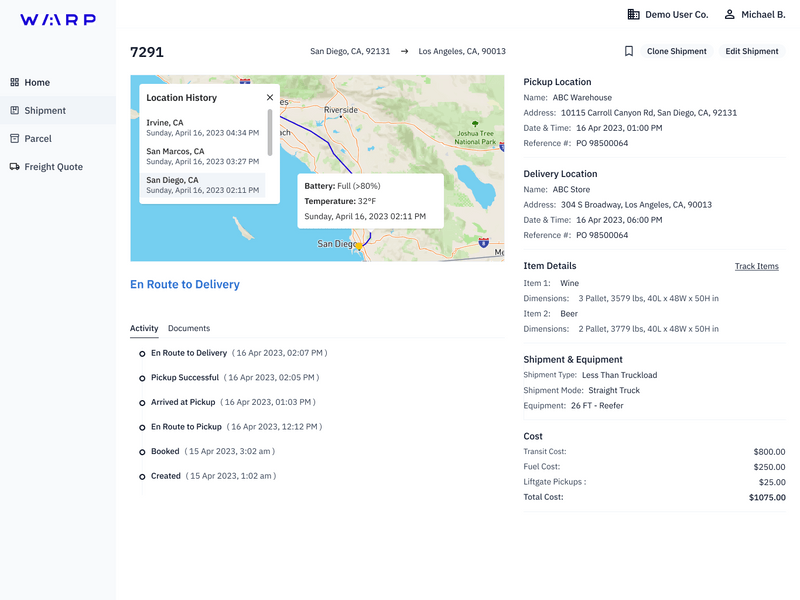Select the Irvine, CA history entry
The height and width of the screenshot is (600, 800).
202,127
